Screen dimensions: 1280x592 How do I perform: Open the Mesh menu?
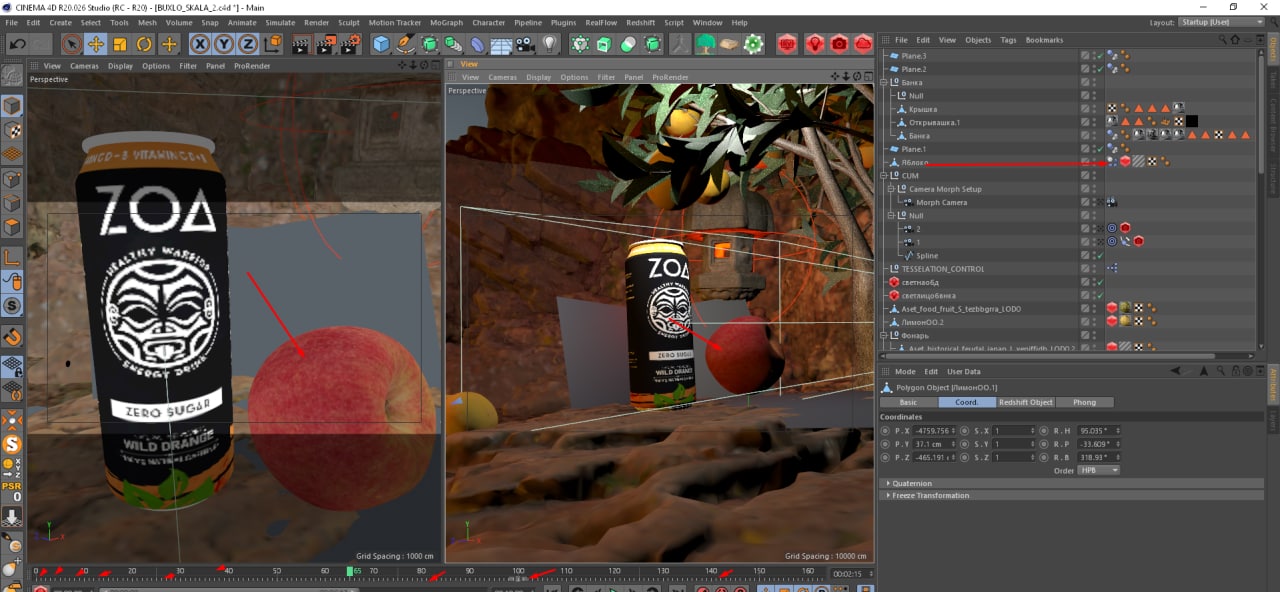[x=147, y=22]
